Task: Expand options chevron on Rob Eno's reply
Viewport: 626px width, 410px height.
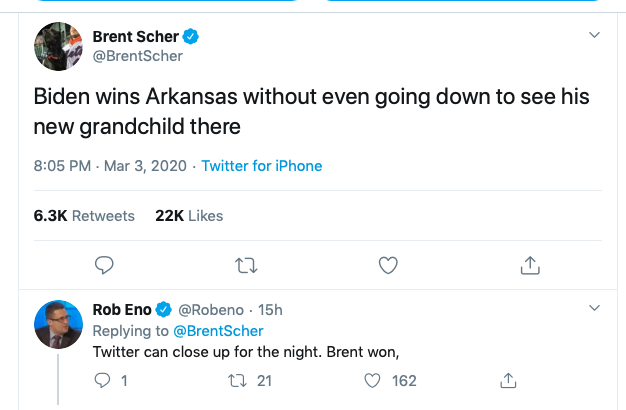Action: point(594,307)
